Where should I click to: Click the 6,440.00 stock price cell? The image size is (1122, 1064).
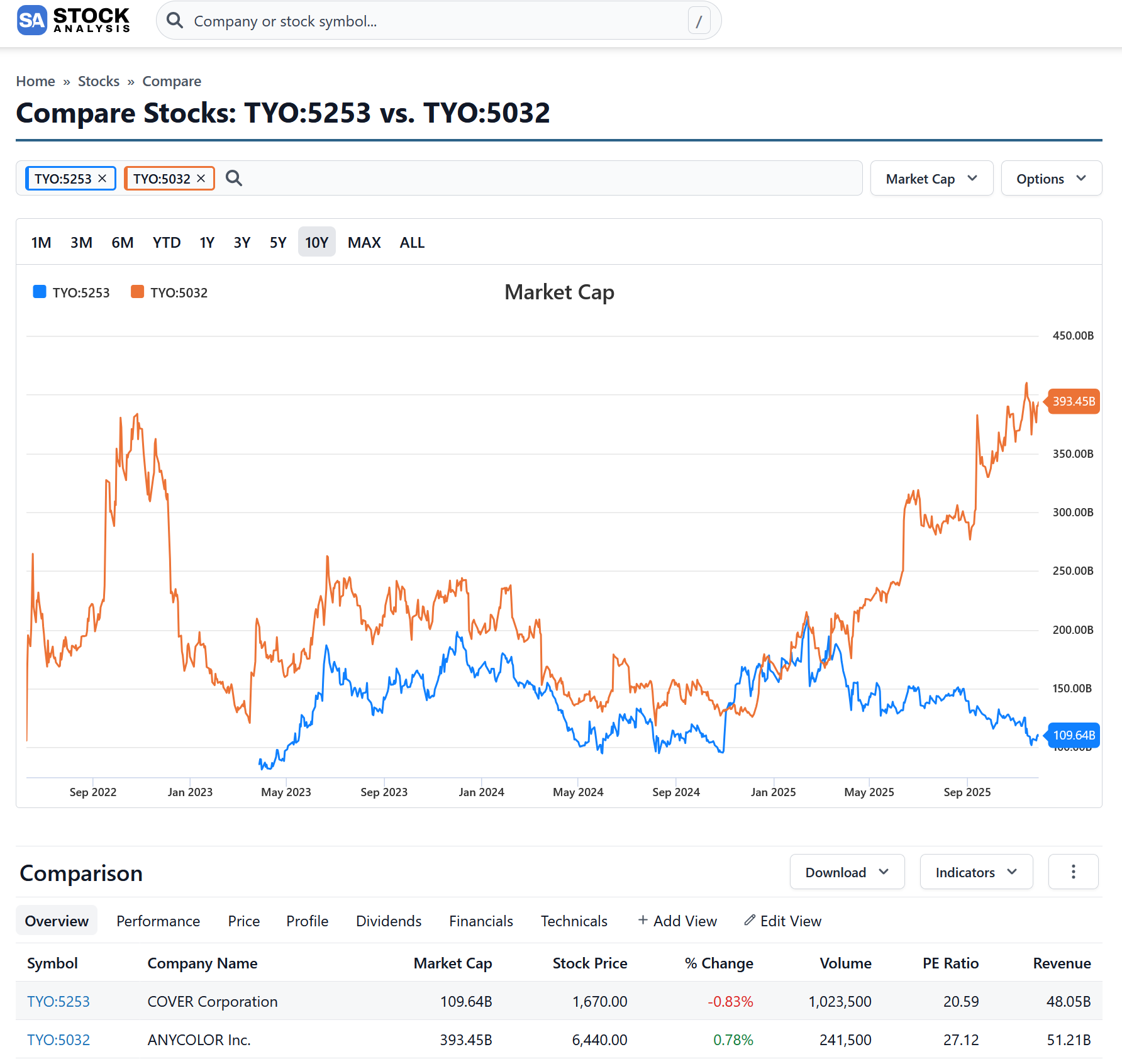[x=600, y=1039]
